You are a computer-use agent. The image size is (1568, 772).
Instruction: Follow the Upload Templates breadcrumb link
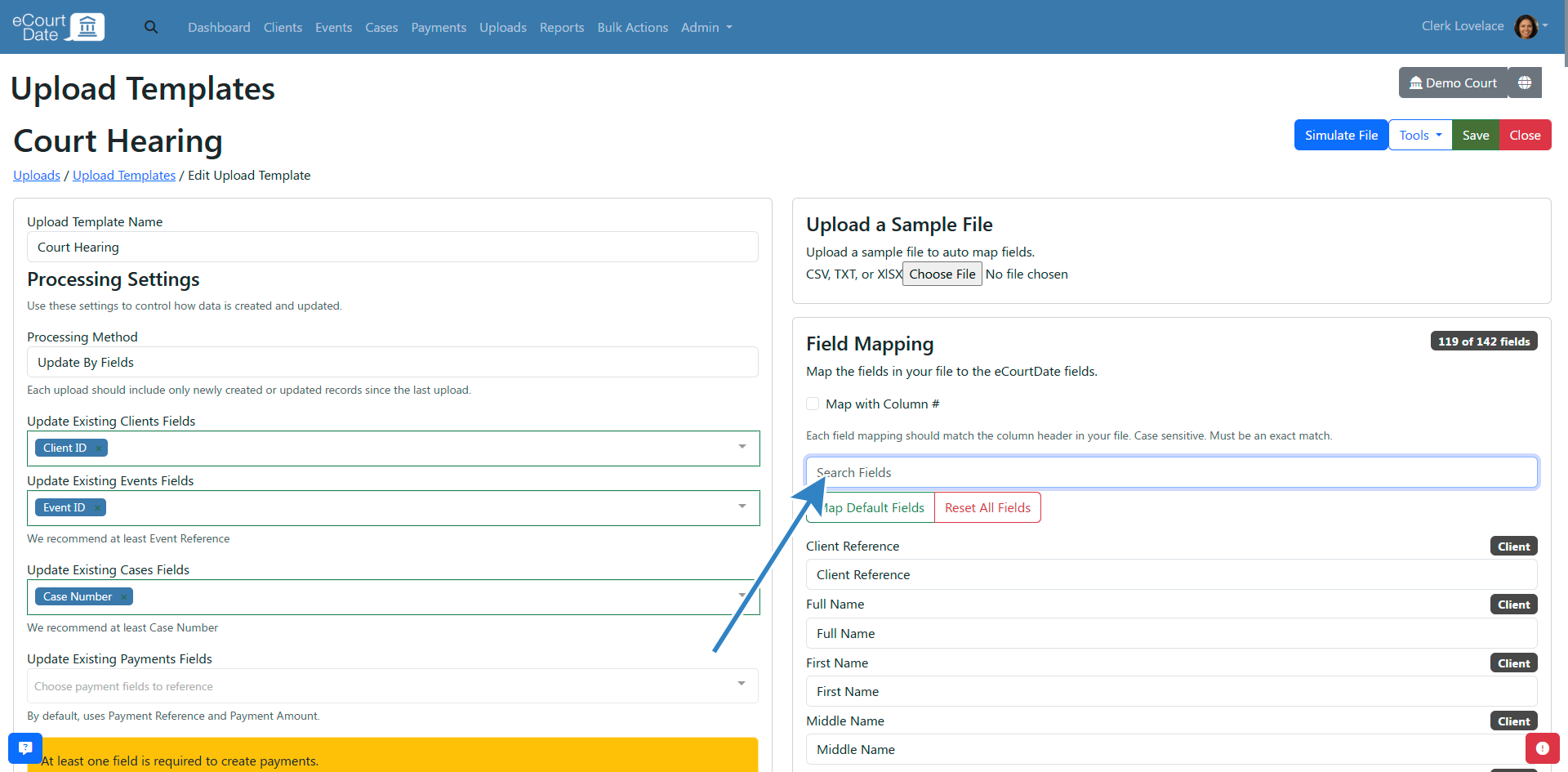pyautogui.click(x=124, y=175)
